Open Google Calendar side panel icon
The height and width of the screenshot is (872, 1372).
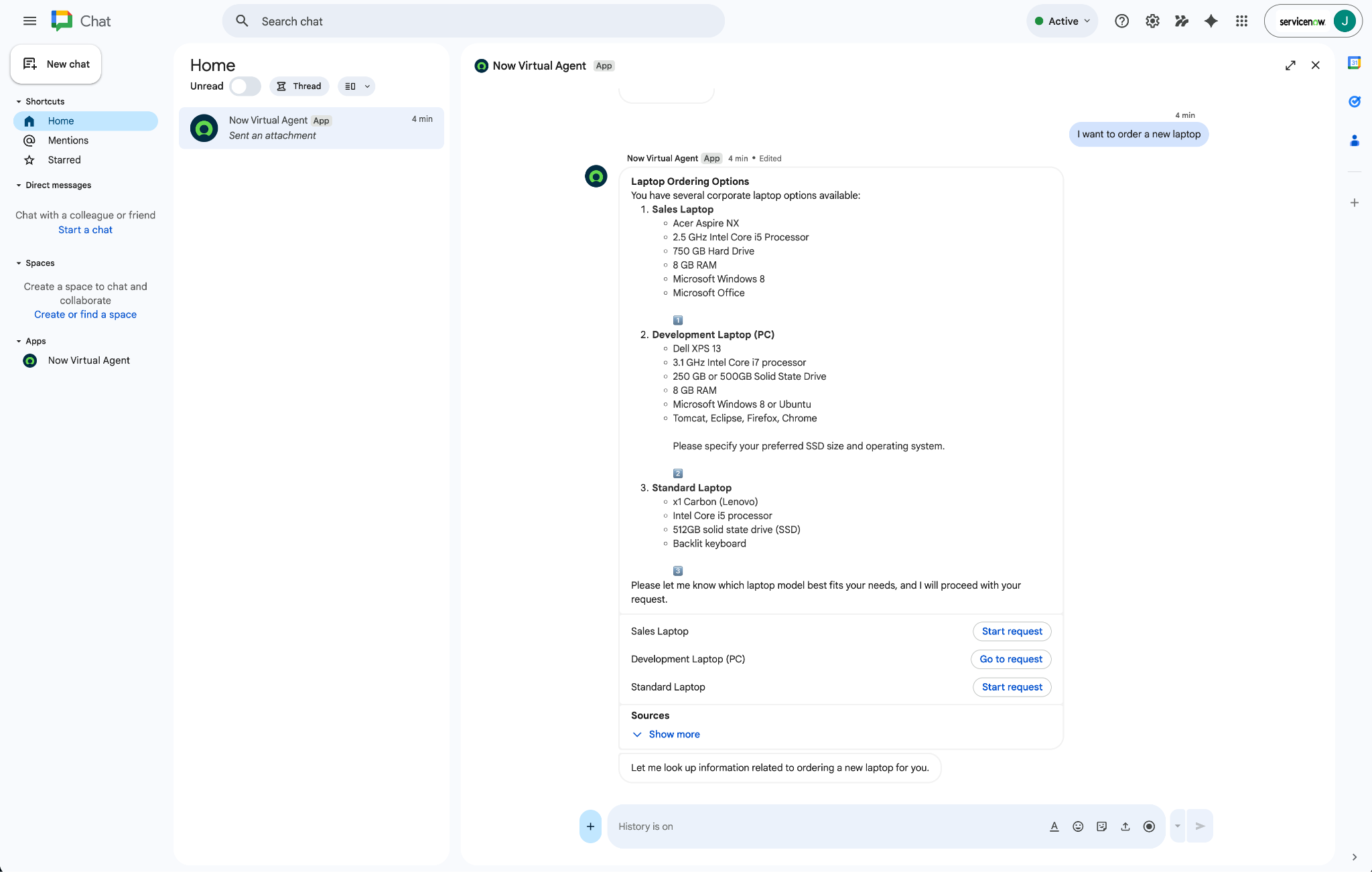pos(1354,62)
